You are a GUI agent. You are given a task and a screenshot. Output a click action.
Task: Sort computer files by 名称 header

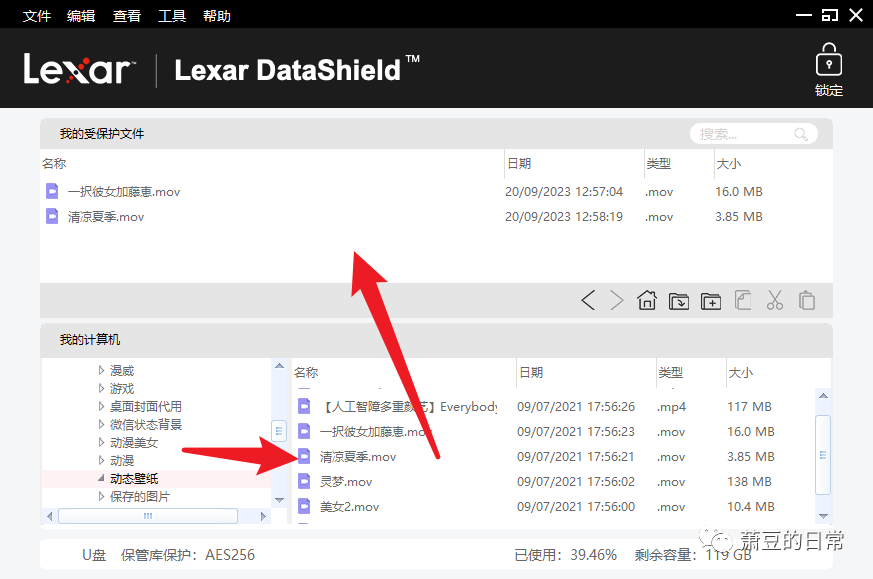(x=306, y=372)
